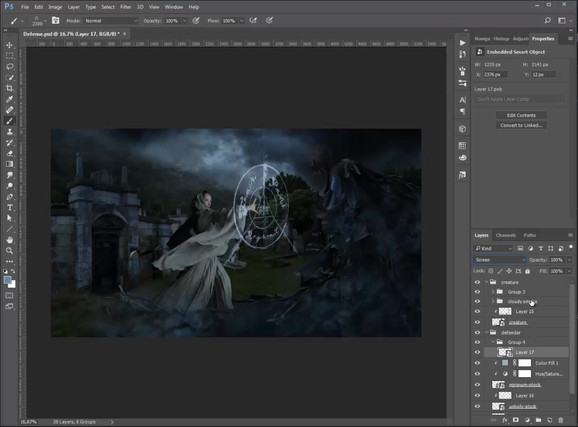Delete layer with trash icon
The height and width of the screenshot is (427, 578).
coord(561,420)
